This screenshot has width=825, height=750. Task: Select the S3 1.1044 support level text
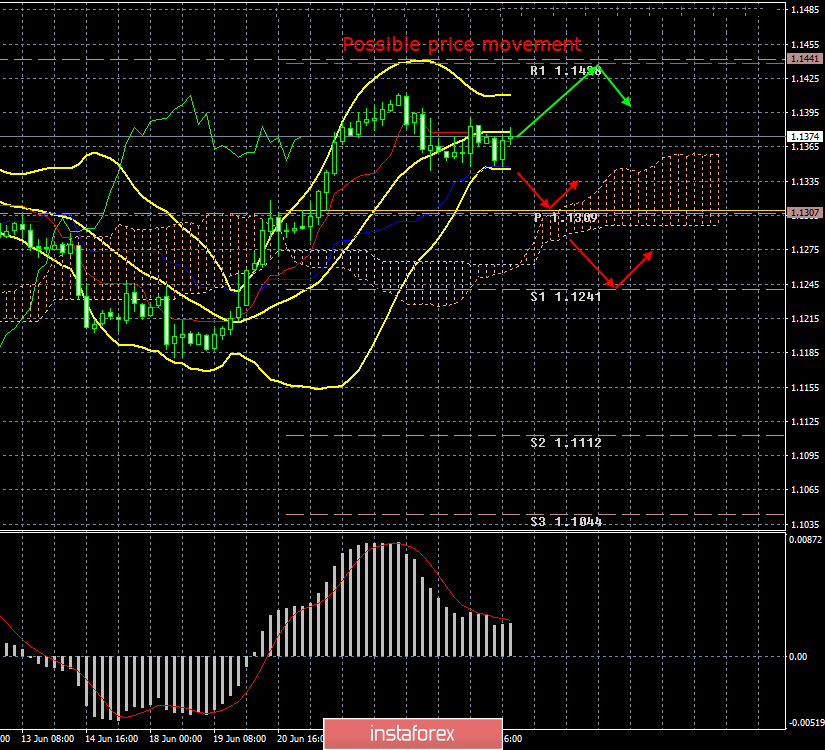point(565,520)
